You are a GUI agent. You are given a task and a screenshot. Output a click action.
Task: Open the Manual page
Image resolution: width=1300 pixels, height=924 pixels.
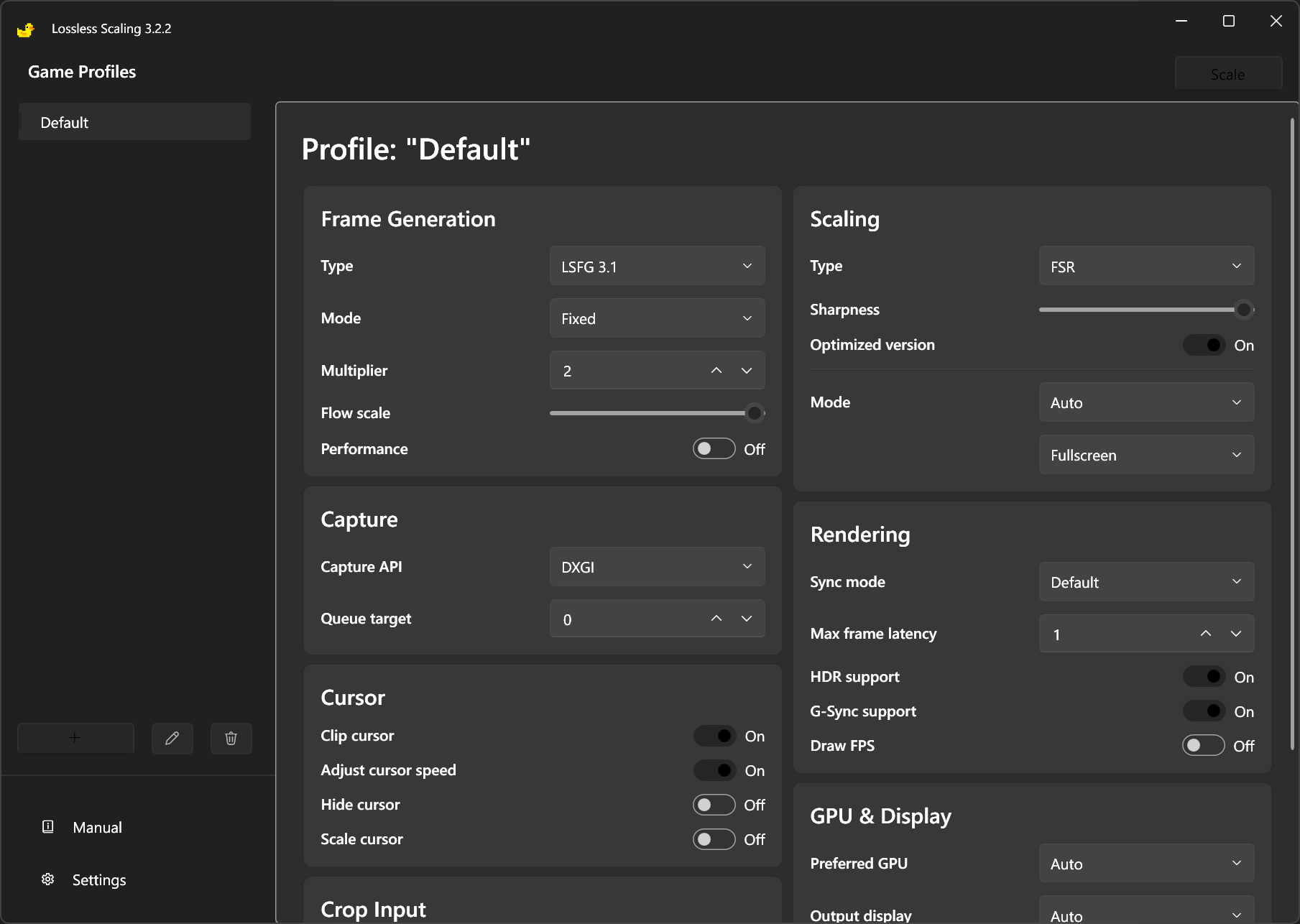click(x=97, y=828)
